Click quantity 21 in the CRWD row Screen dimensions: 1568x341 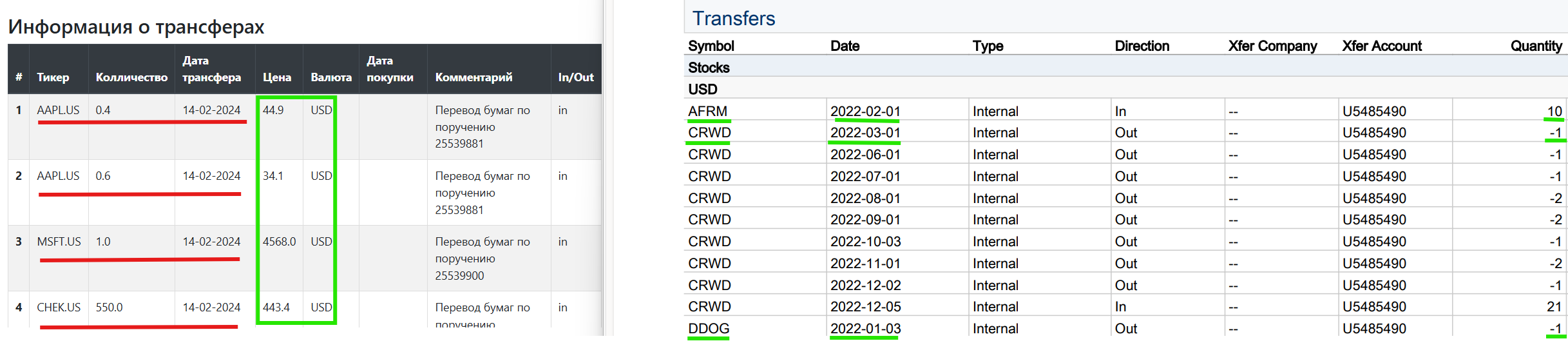tap(1554, 306)
